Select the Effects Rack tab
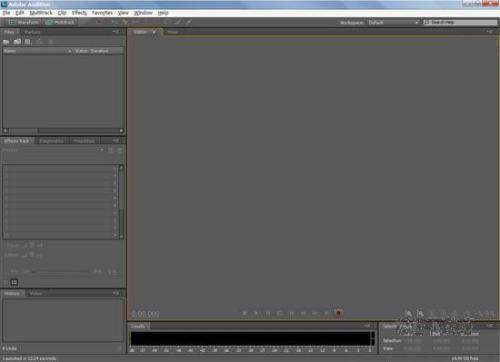The width and height of the screenshot is (500, 362). (17, 141)
